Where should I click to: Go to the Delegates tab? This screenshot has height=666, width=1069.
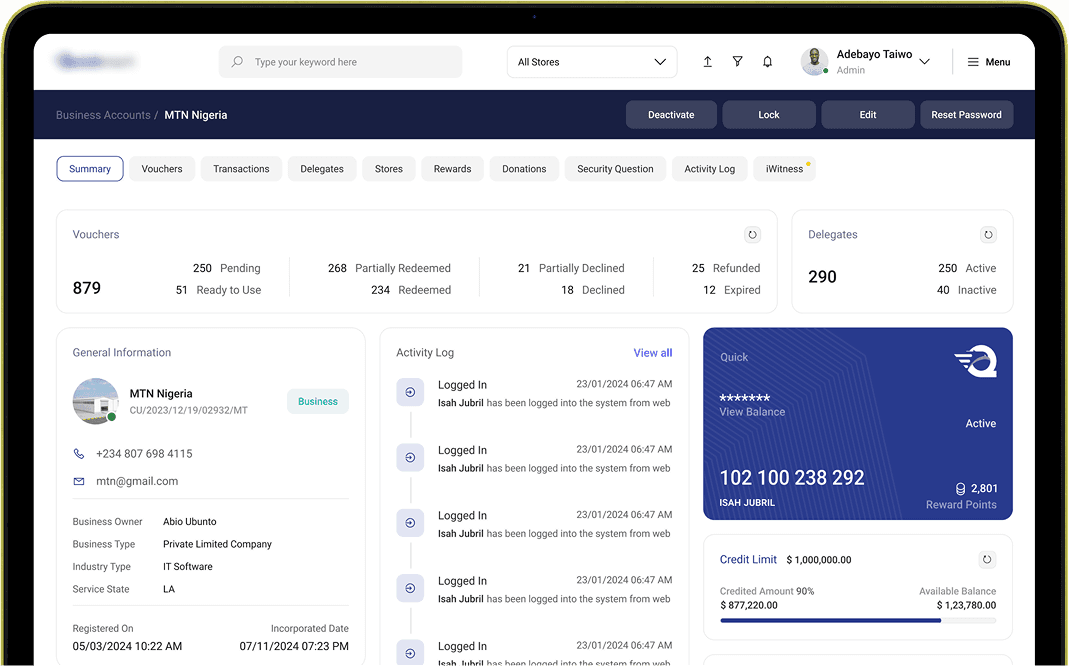point(322,169)
